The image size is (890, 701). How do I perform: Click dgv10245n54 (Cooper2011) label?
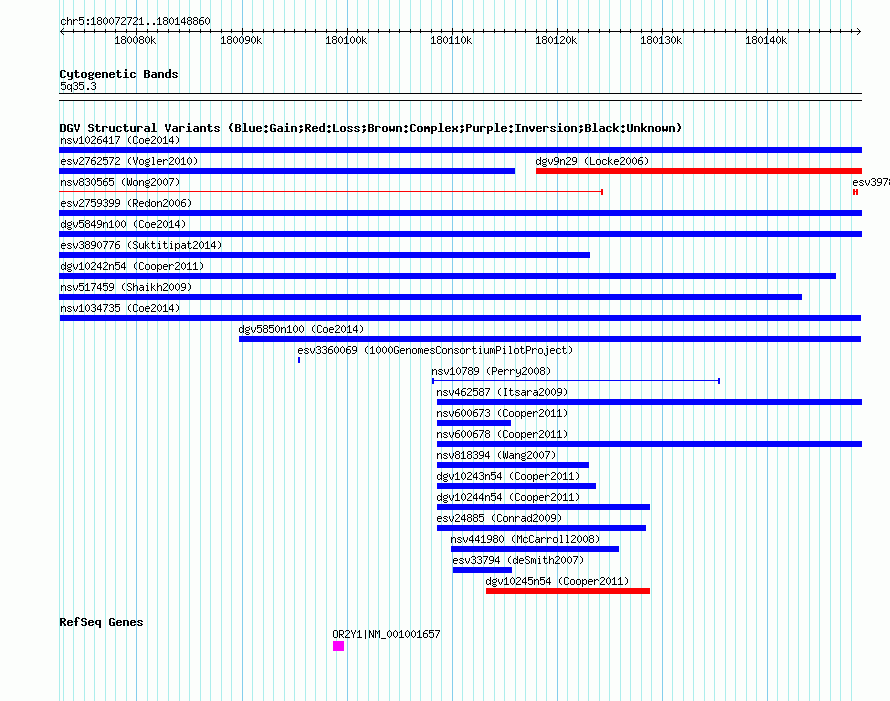(557, 581)
